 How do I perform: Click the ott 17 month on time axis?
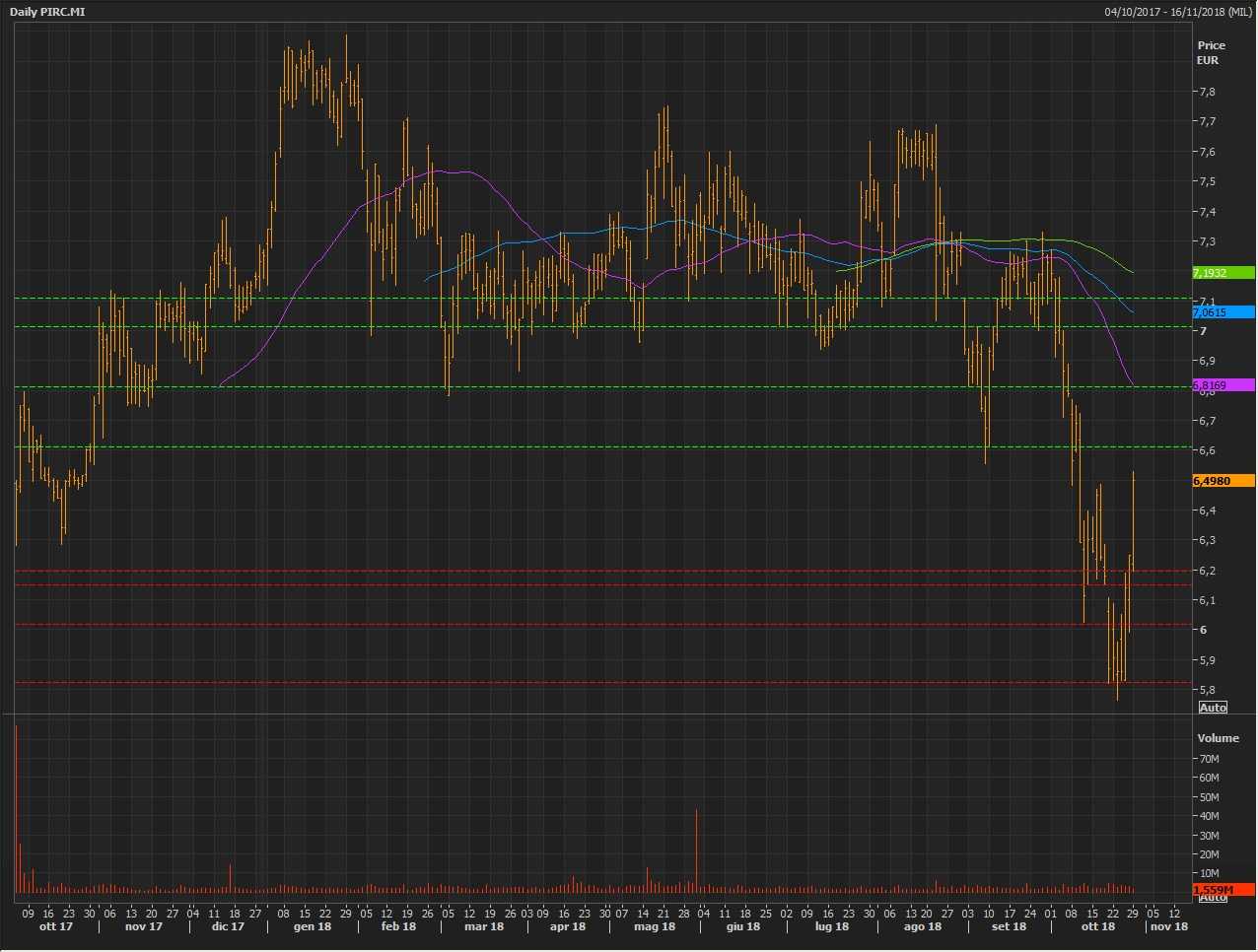point(56,926)
